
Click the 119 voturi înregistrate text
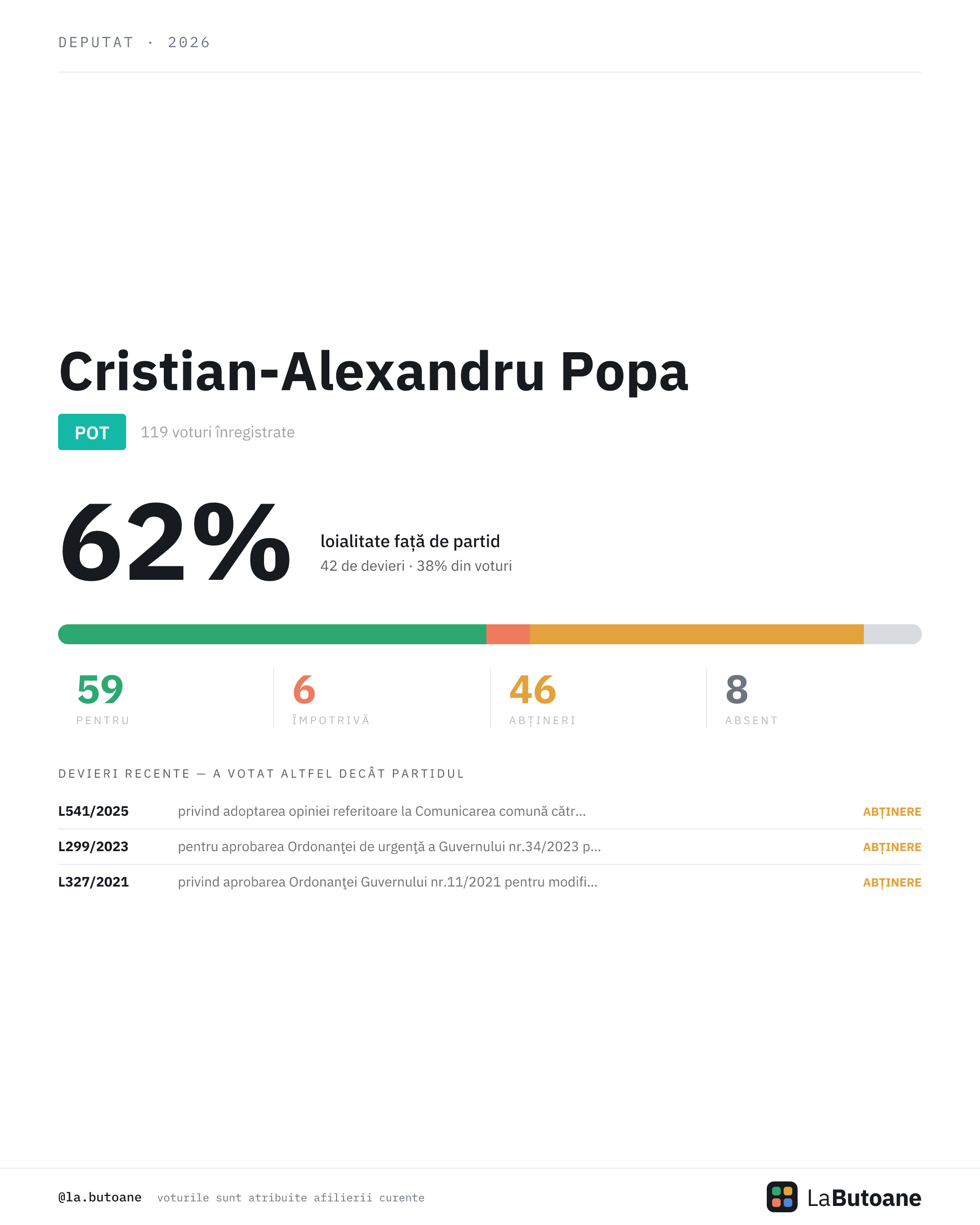point(218,432)
